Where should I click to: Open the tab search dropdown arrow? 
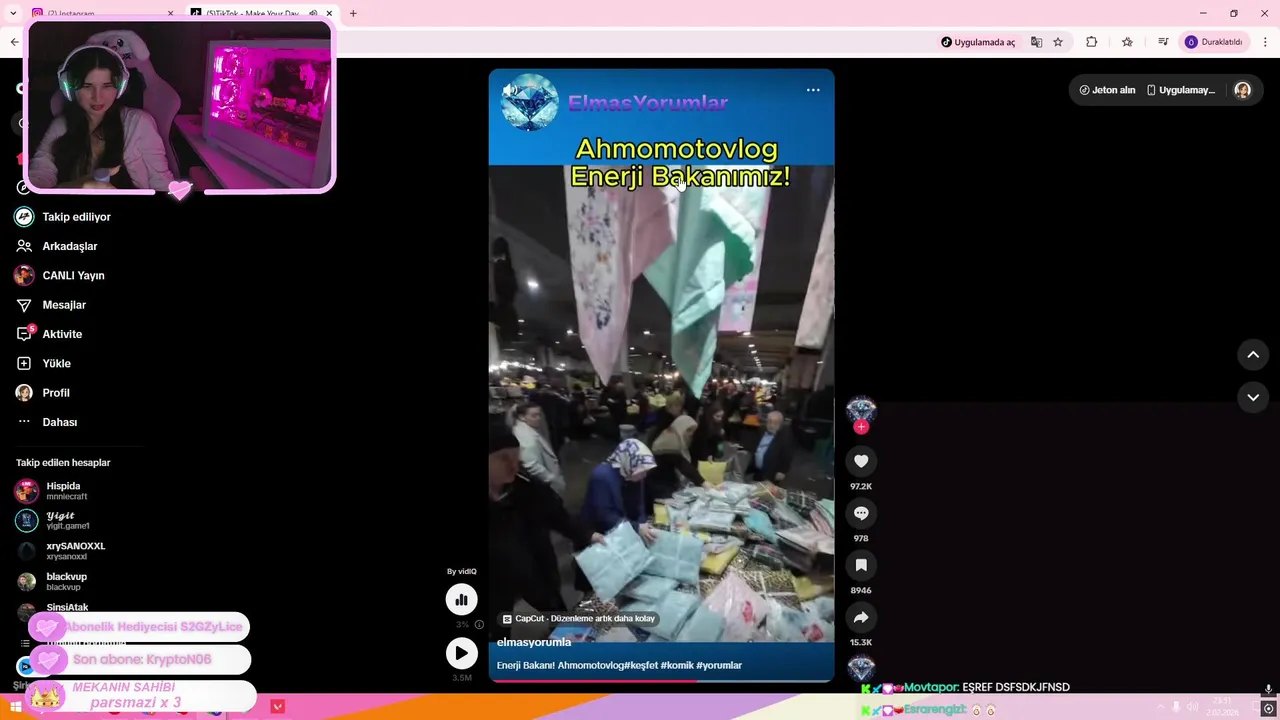[x=13, y=13]
